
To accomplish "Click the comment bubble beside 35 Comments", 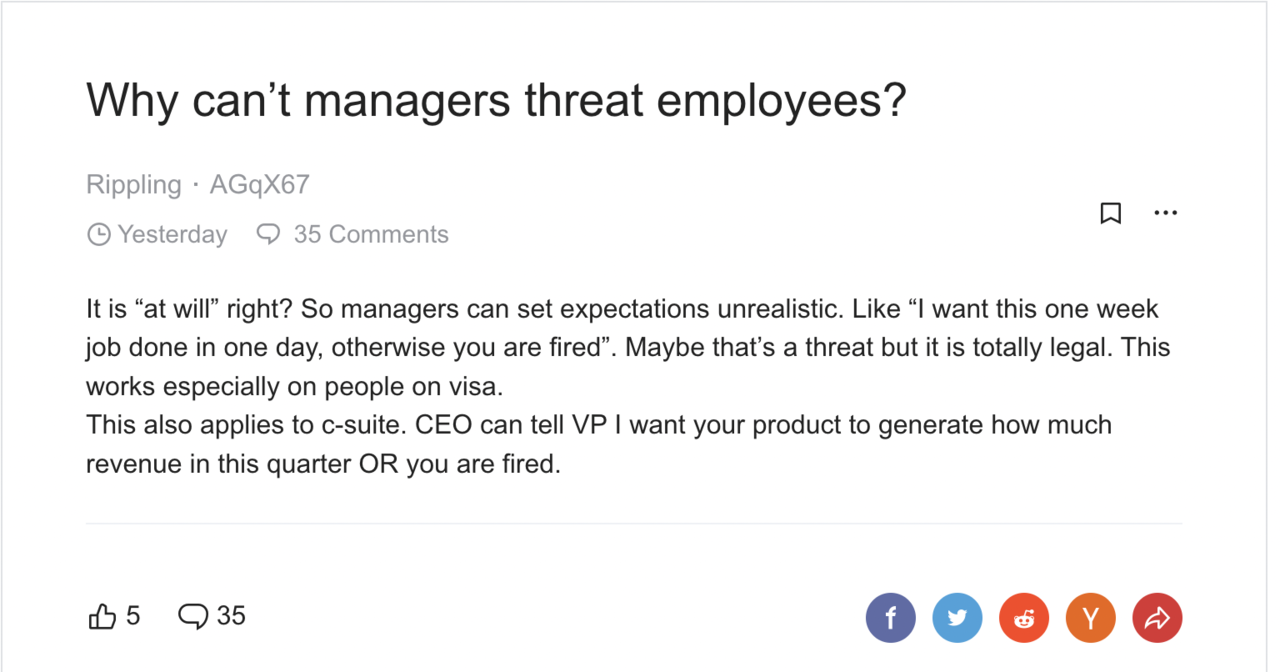I will click(268, 235).
